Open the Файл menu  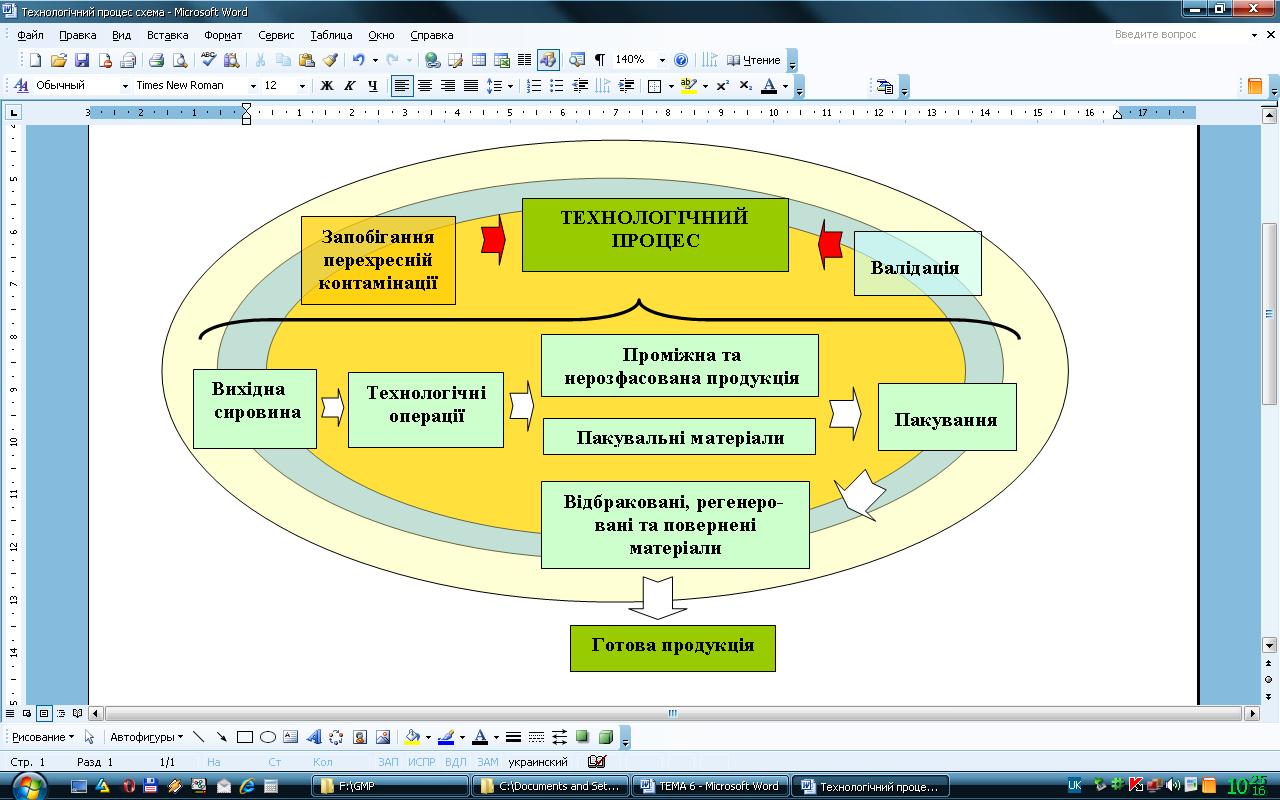[x=30, y=35]
